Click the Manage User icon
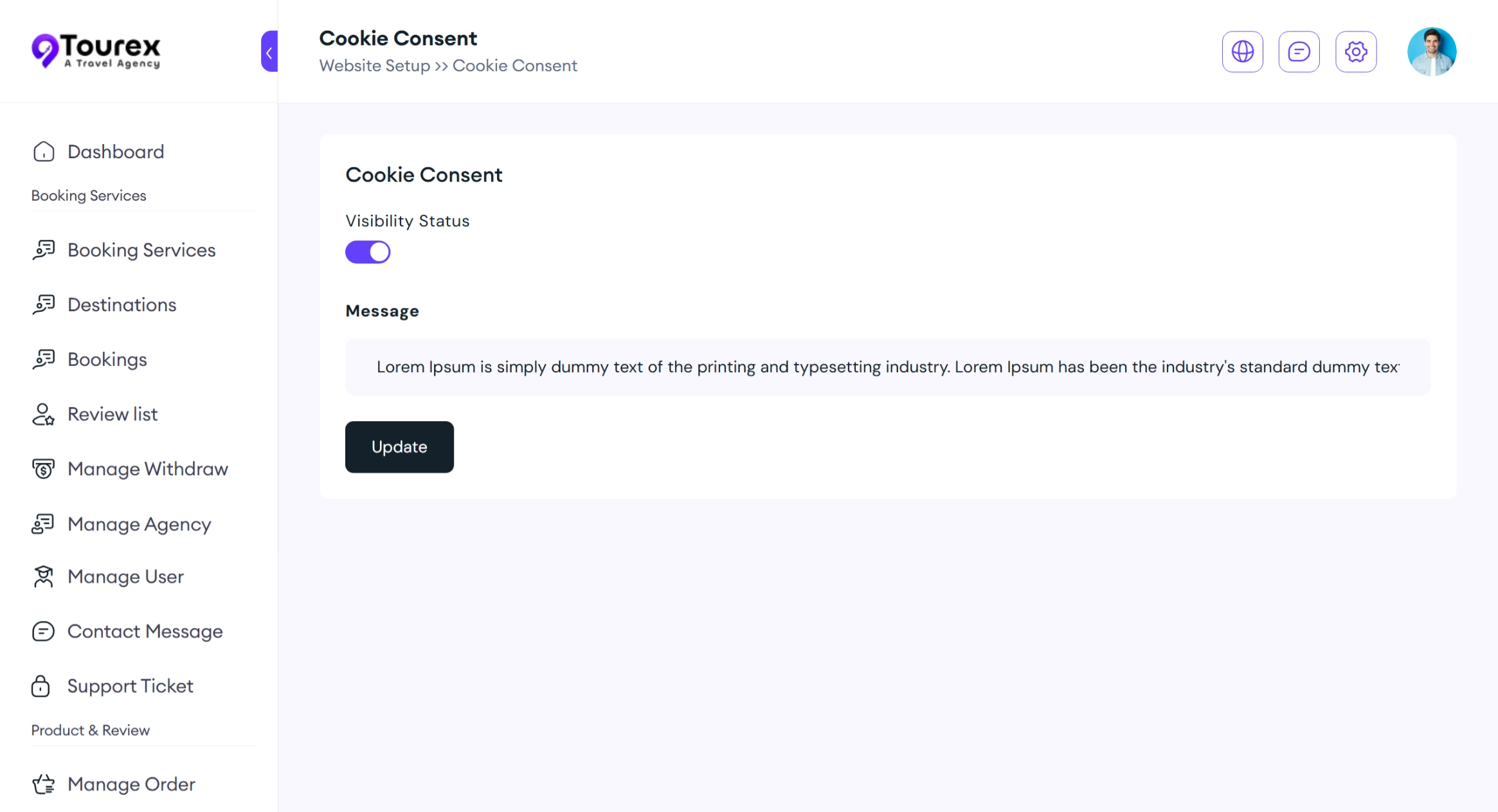 [x=44, y=577]
